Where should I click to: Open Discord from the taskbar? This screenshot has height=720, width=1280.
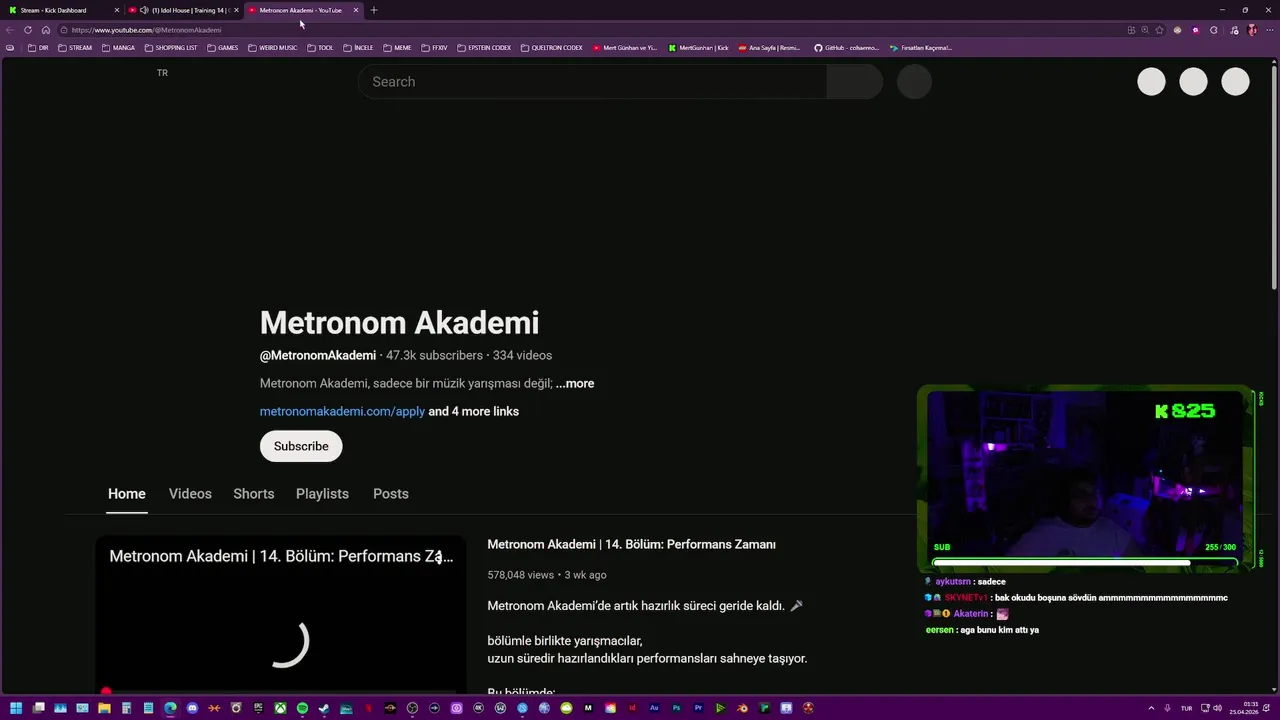coord(192,708)
